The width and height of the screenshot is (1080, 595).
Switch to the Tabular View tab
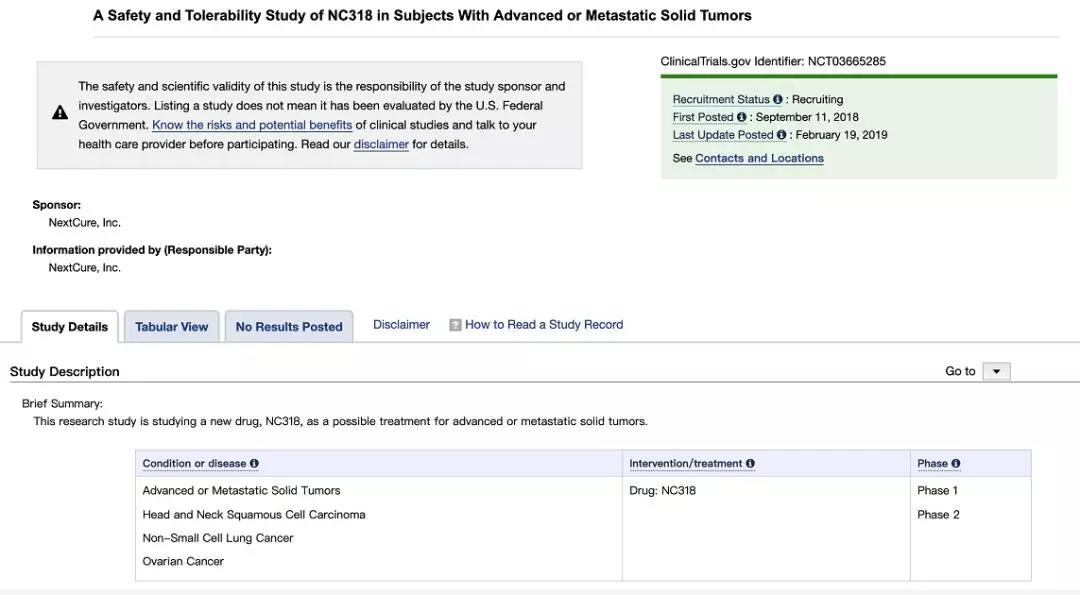[172, 327]
